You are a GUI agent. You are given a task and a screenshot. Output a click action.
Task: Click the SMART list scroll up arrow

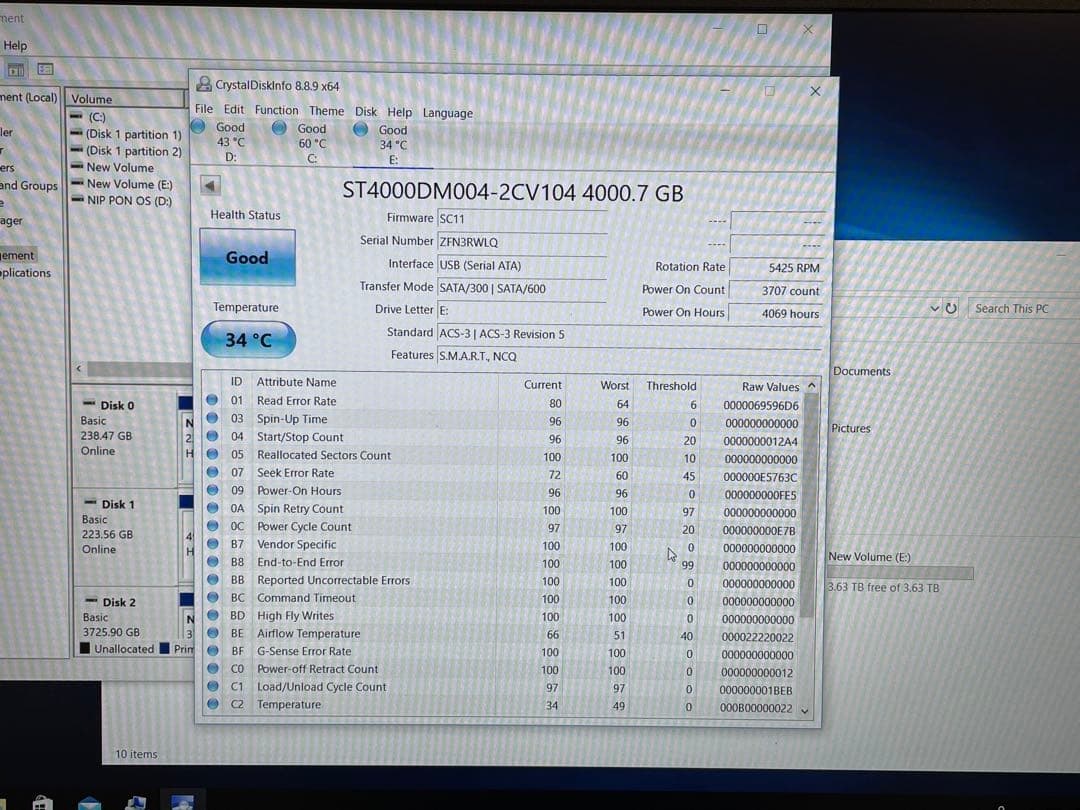coord(811,386)
